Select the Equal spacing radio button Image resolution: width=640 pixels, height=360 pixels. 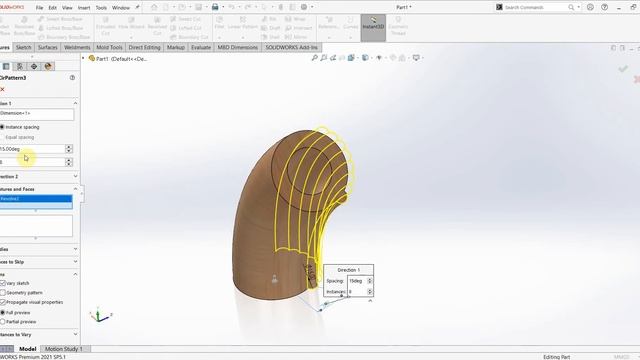(x=2, y=137)
